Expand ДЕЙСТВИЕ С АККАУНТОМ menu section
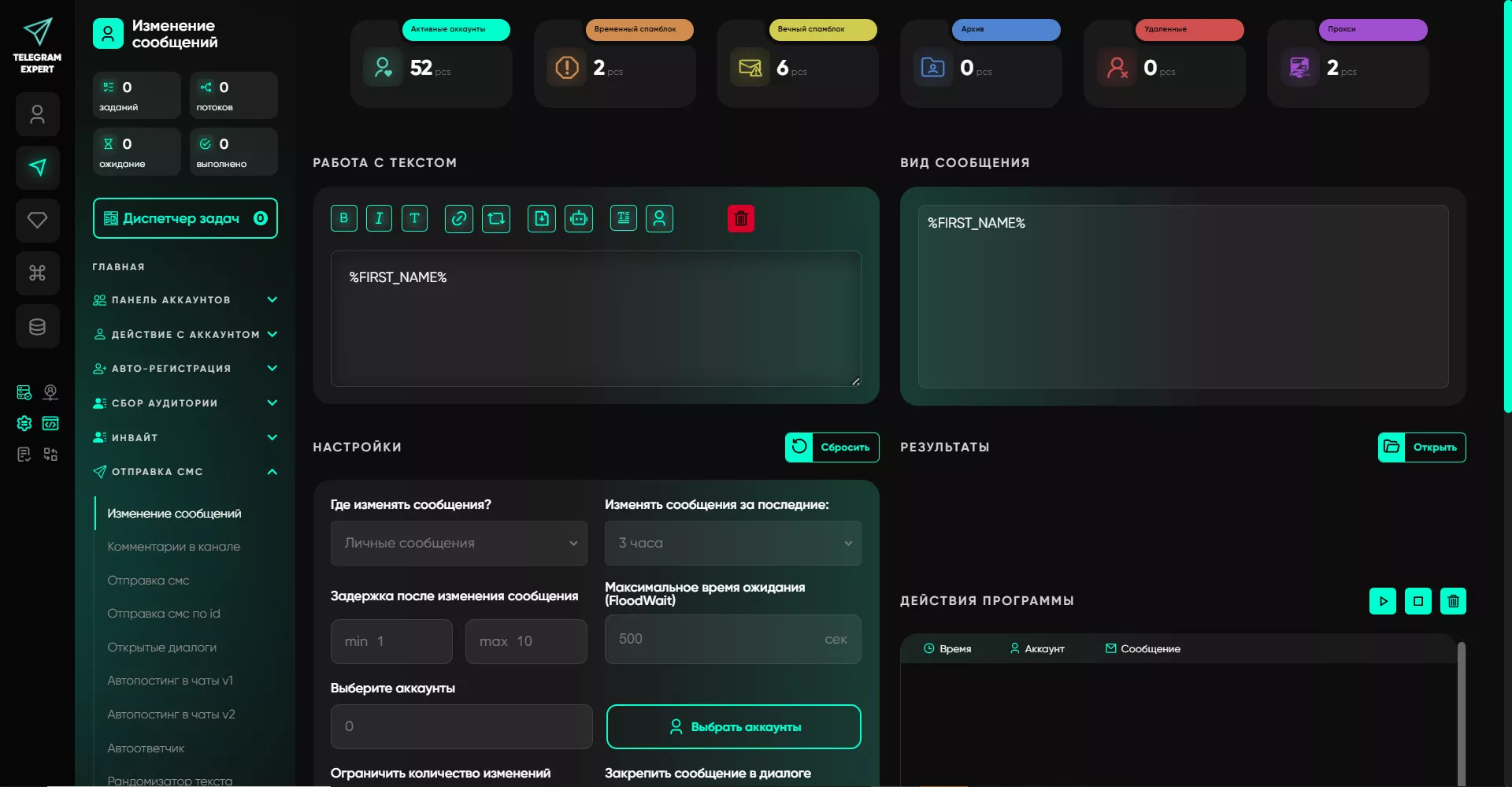Image resolution: width=1512 pixels, height=787 pixels. pos(185,334)
